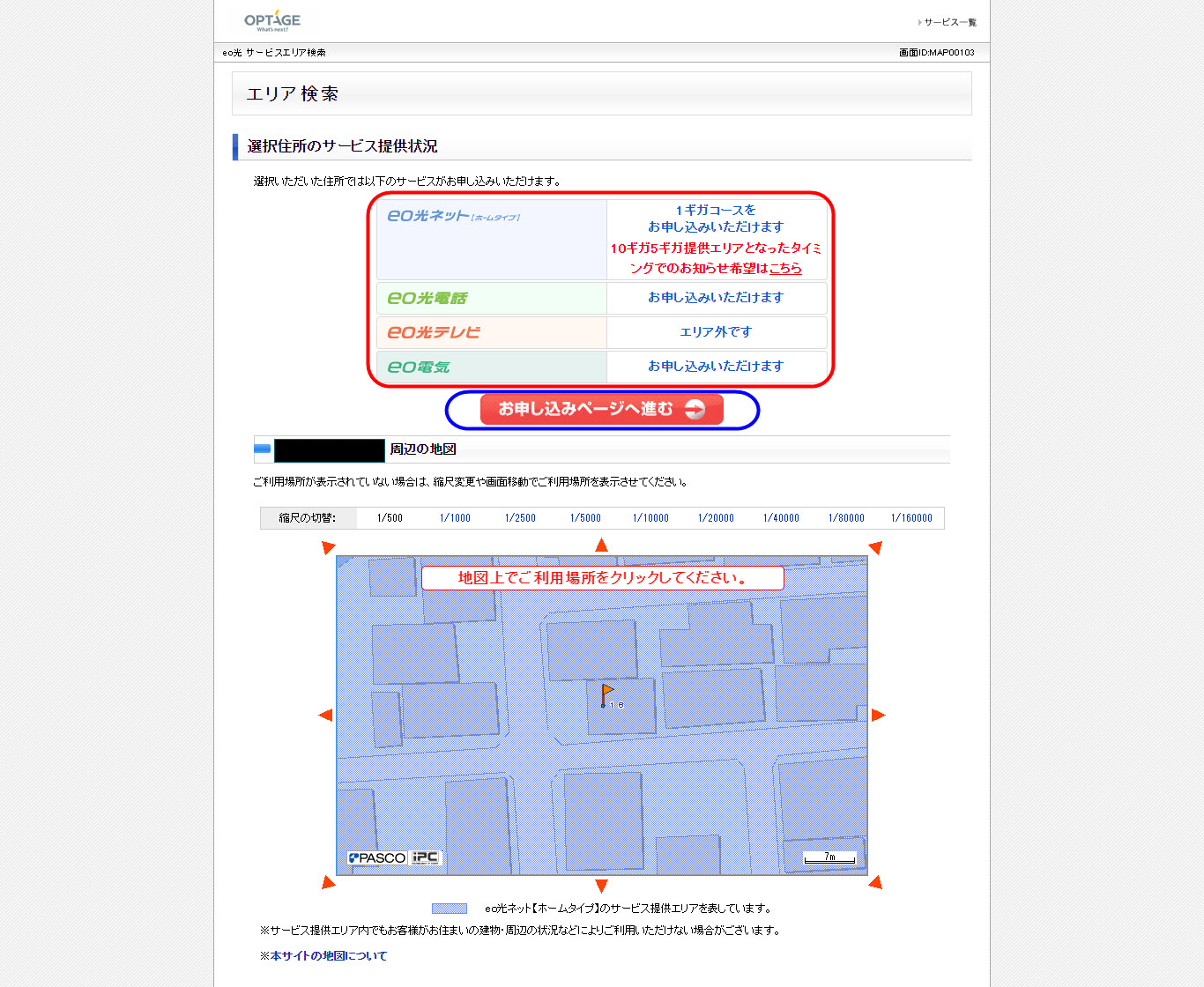Click the 画面ID:MAP00103 text
1204x987 pixels.
tap(937, 53)
